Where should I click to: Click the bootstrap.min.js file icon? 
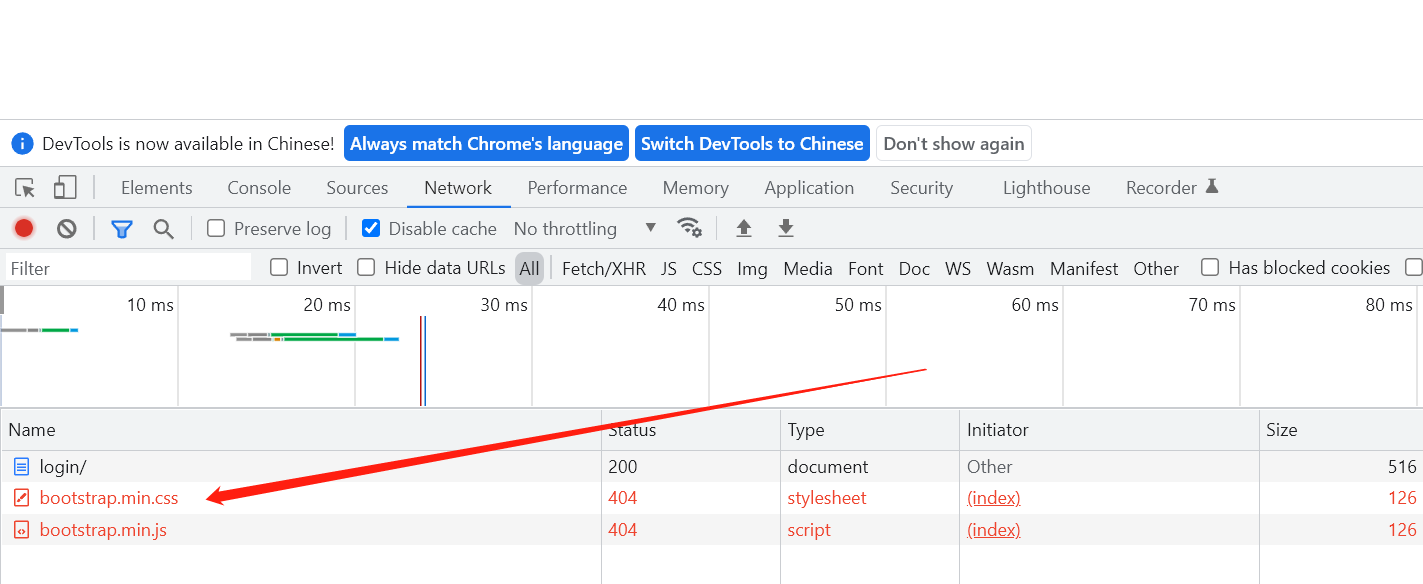(x=22, y=530)
